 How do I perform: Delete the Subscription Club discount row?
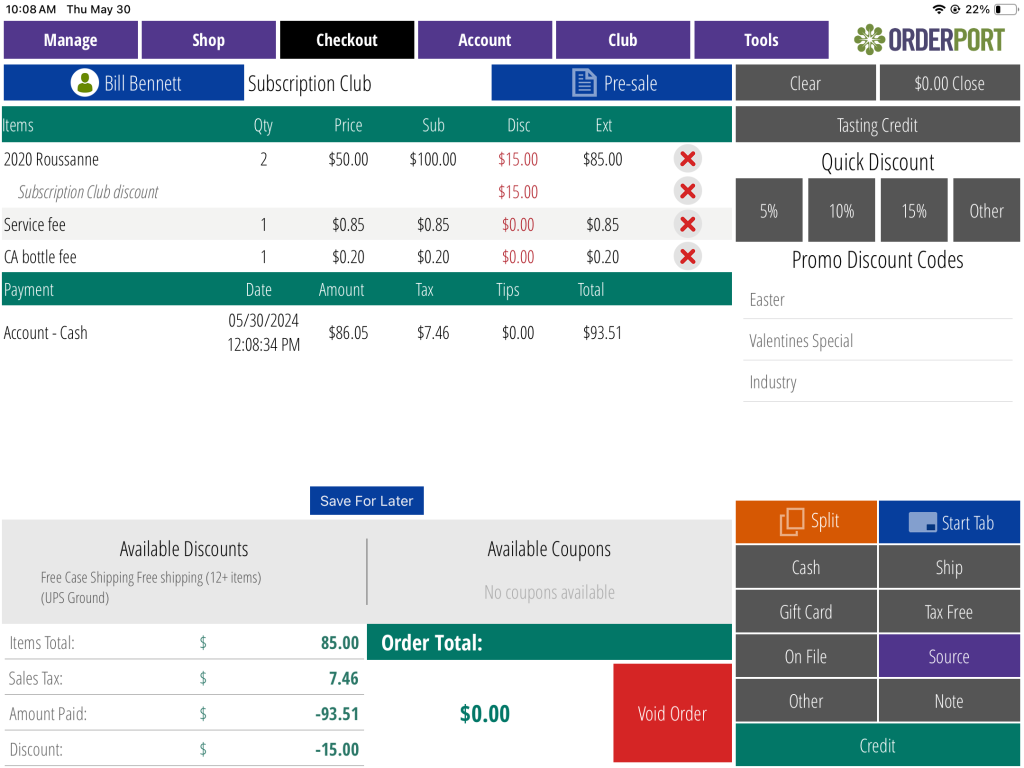(687, 192)
